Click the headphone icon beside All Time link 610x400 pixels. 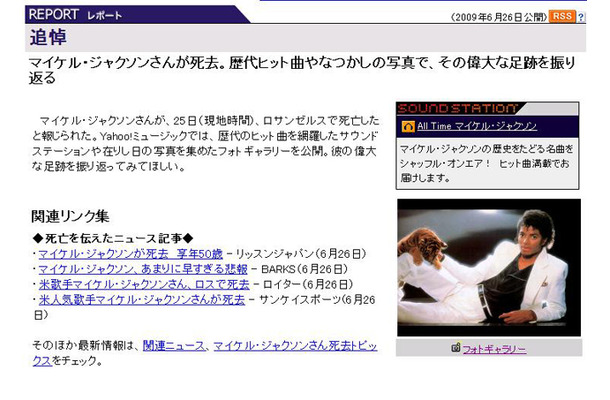click(x=408, y=126)
